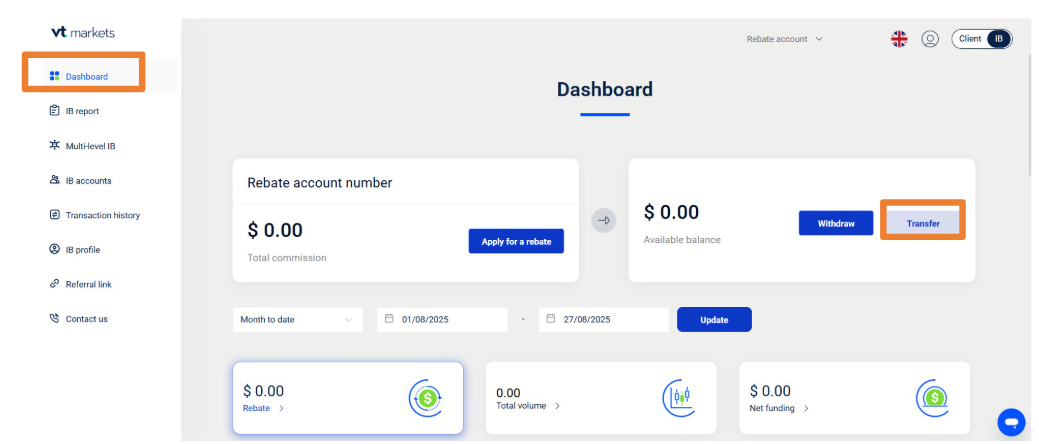Screen dimensions: 1039x444
Task: Go to Transaction history in sidebar
Action: (x=102, y=215)
